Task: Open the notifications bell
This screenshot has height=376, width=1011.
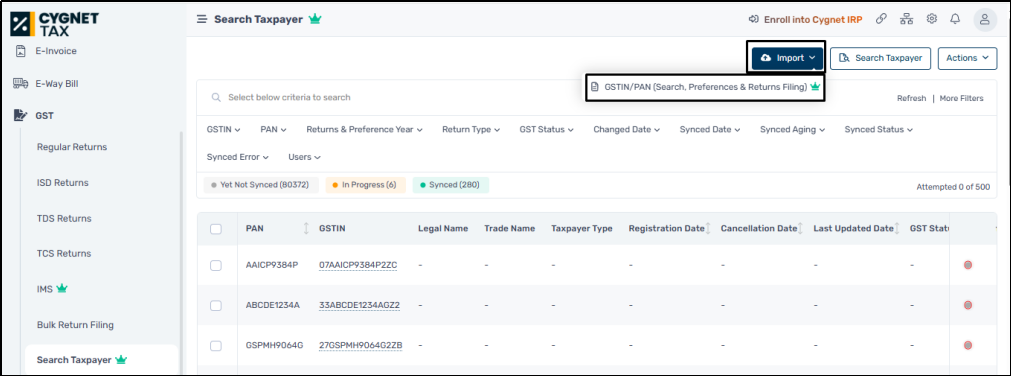Action: tap(956, 19)
